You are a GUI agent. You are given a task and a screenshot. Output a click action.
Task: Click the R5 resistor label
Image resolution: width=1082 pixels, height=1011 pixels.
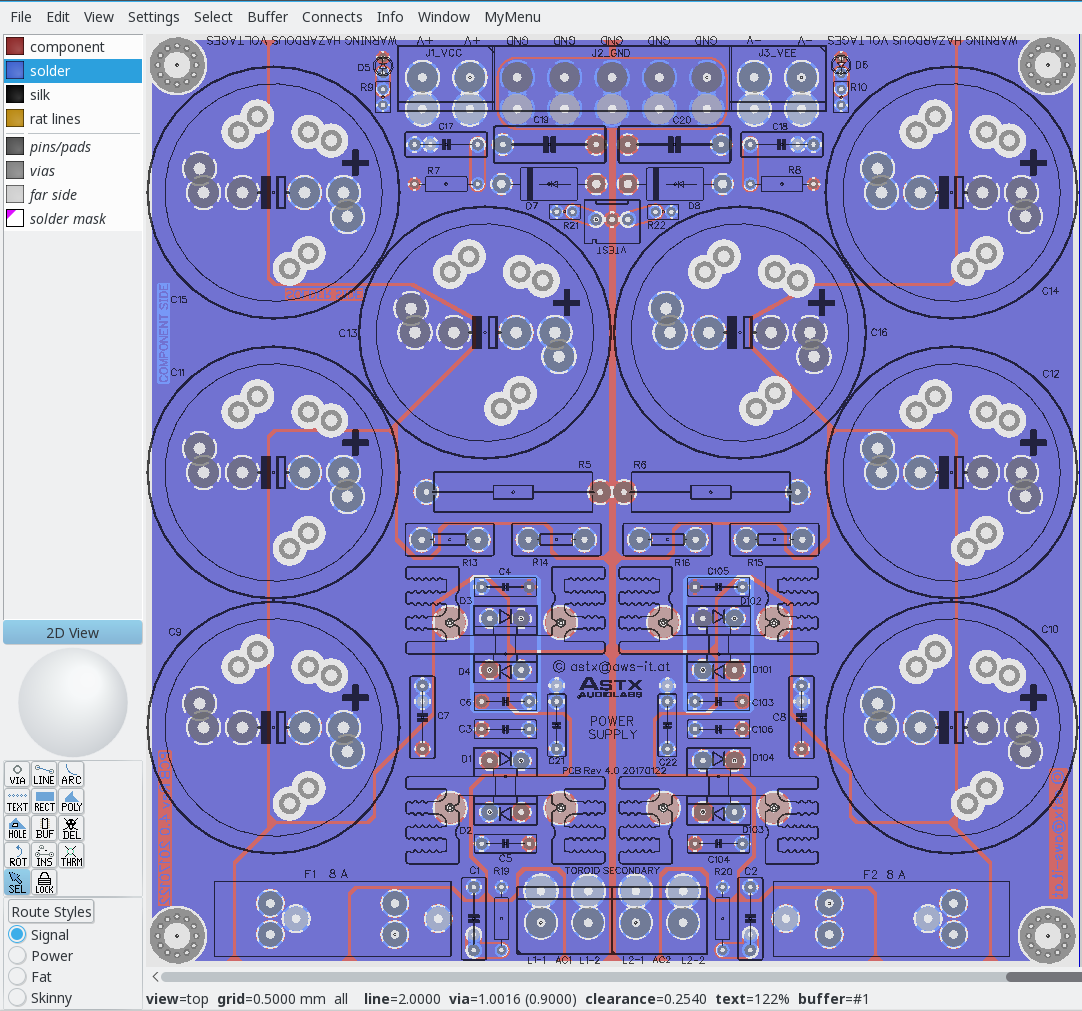[584, 464]
